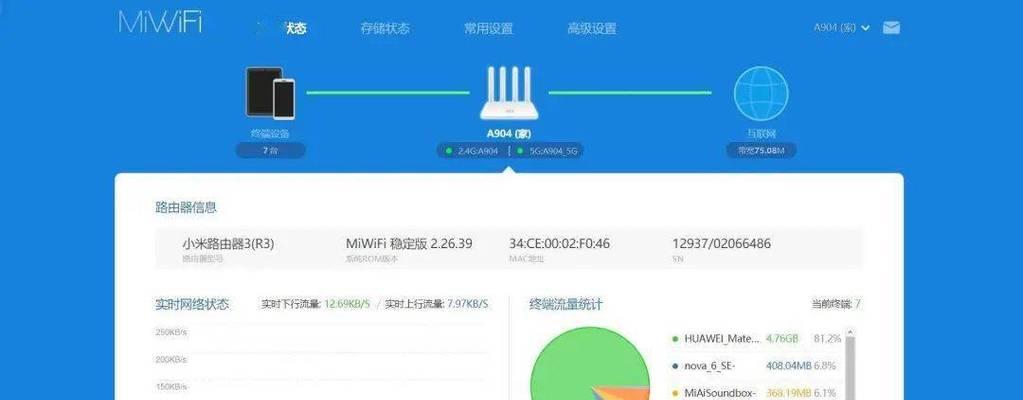Image resolution: width=1023 pixels, height=400 pixels.
Task: Click the HUAWEI_Mate... device entry
Action: (722, 339)
